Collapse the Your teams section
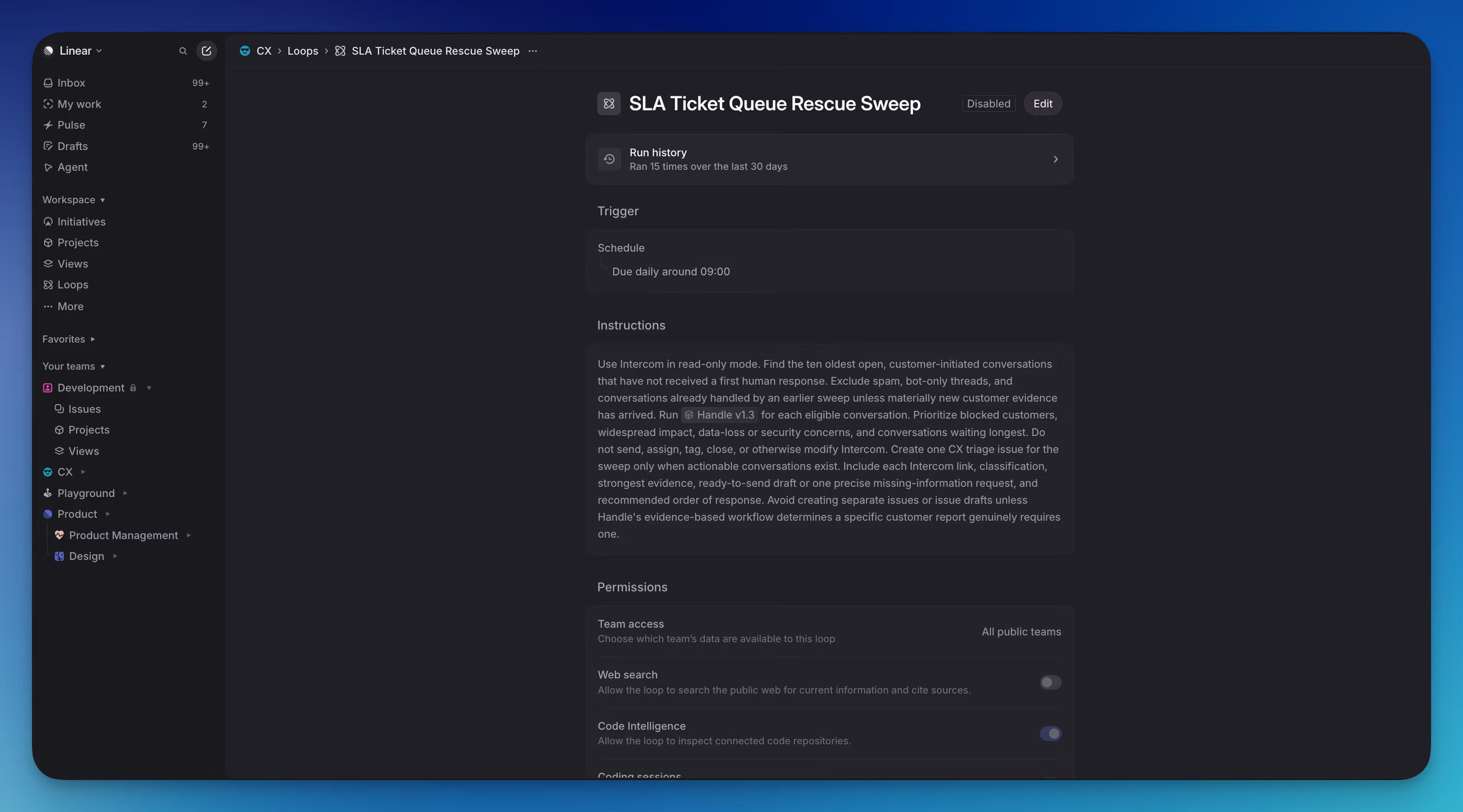Viewport: 1463px width, 812px height. click(74, 366)
